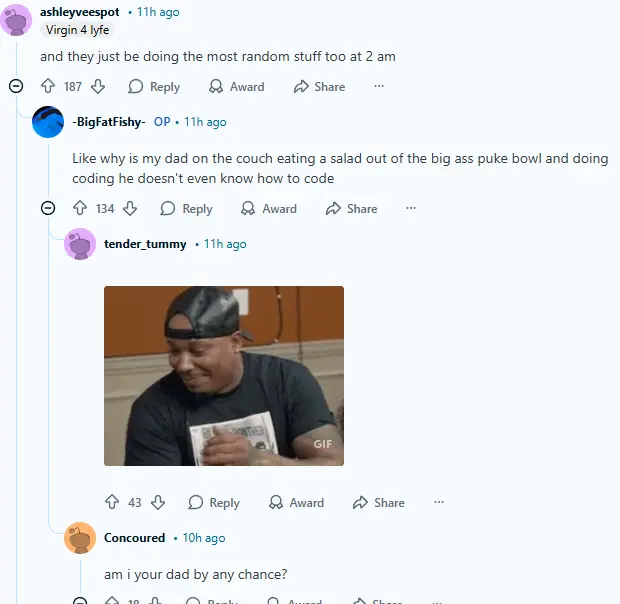The image size is (620, 604).
Task: Reply to ashleyveespot's comment
Action: tap(154, 87)
